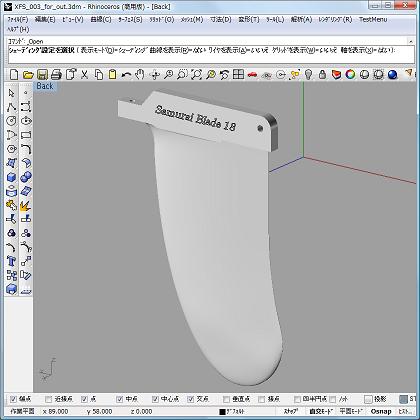Click the black layer color swatch
Image resolution: width=420 pixels, height=420 pixels.
223,412
